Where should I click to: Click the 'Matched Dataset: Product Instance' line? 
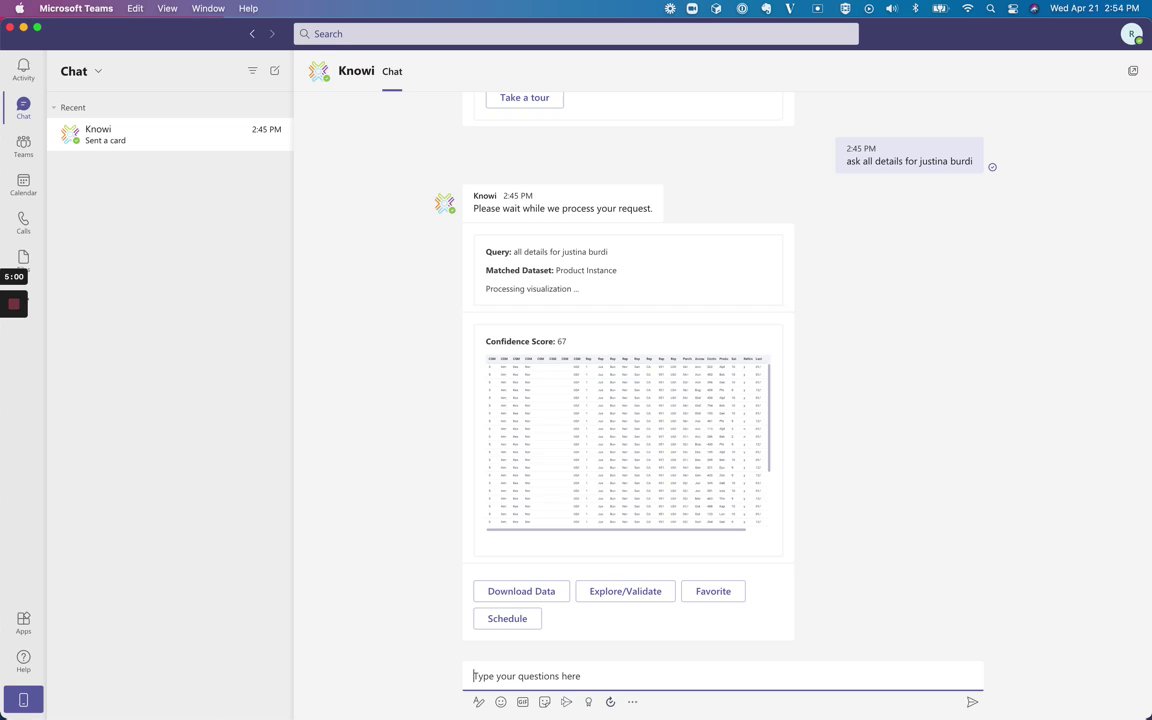pyautogui.click(x=551, y=270)
